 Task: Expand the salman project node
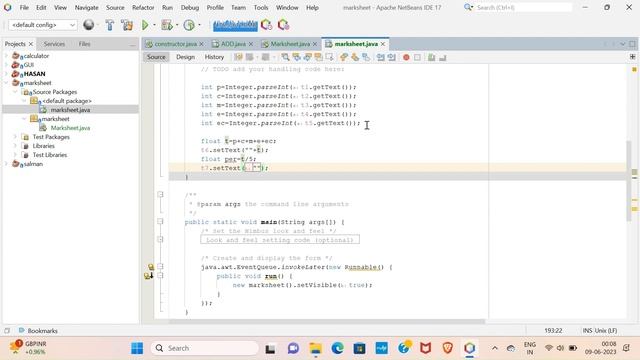point(6,164)
